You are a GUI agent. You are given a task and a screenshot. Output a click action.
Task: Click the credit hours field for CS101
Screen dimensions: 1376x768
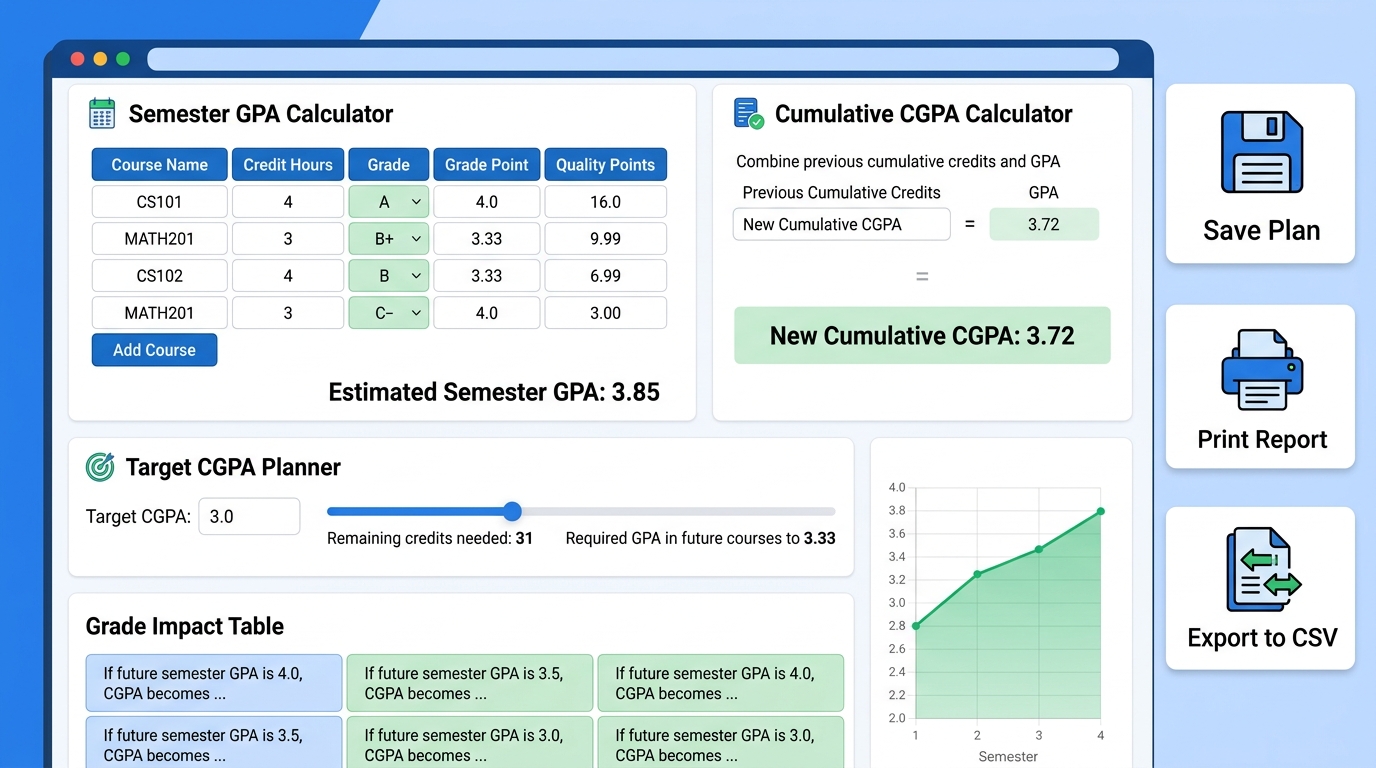pos(288,202)
